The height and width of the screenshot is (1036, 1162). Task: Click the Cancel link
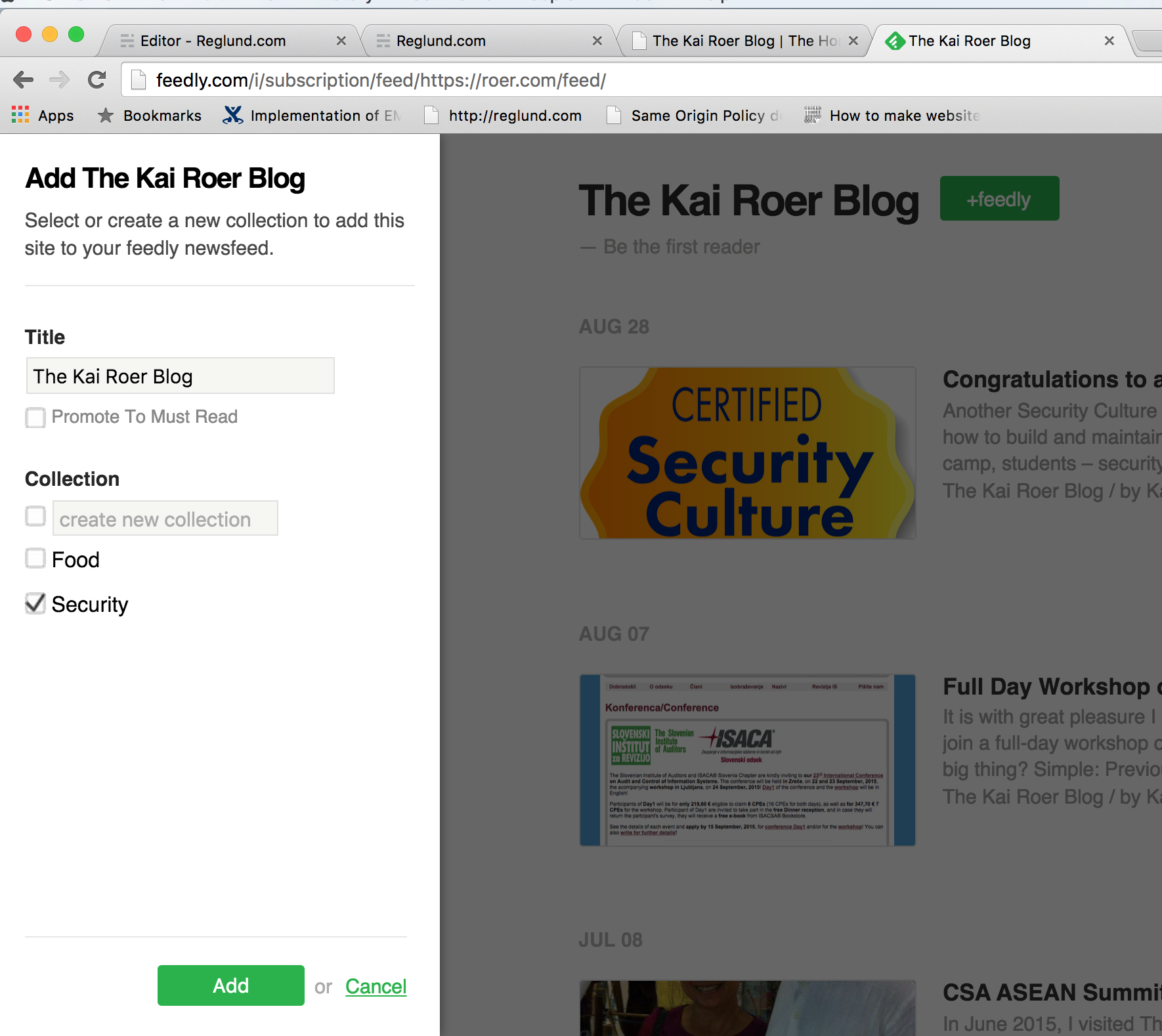tap(376, 986)
